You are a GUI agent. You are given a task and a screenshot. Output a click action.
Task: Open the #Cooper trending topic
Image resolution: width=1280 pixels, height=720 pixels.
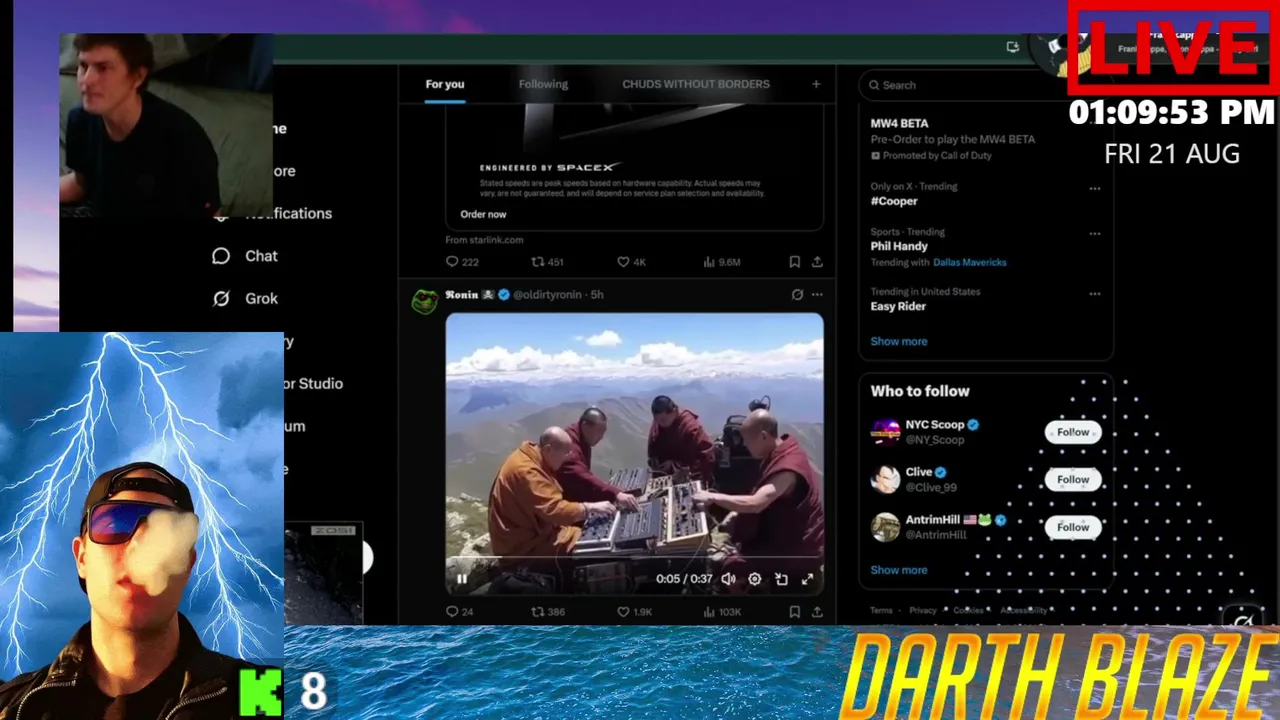[x=894, y=201]
